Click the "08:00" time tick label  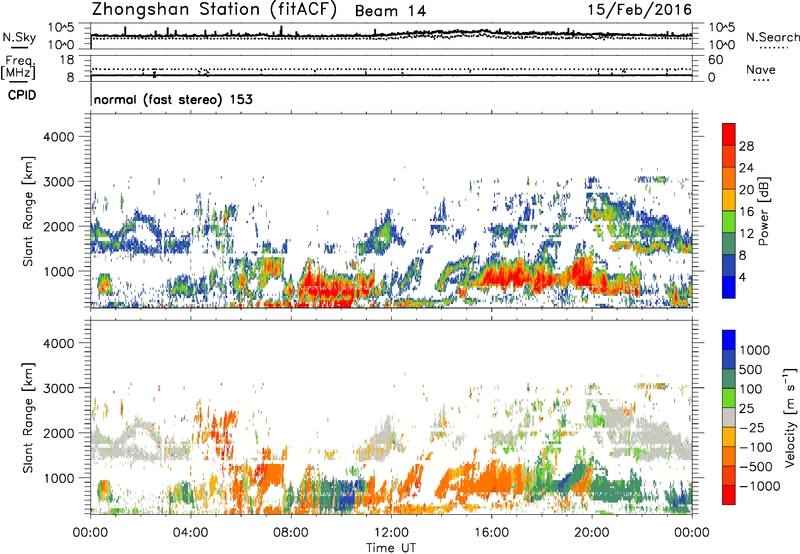point(290,533)
